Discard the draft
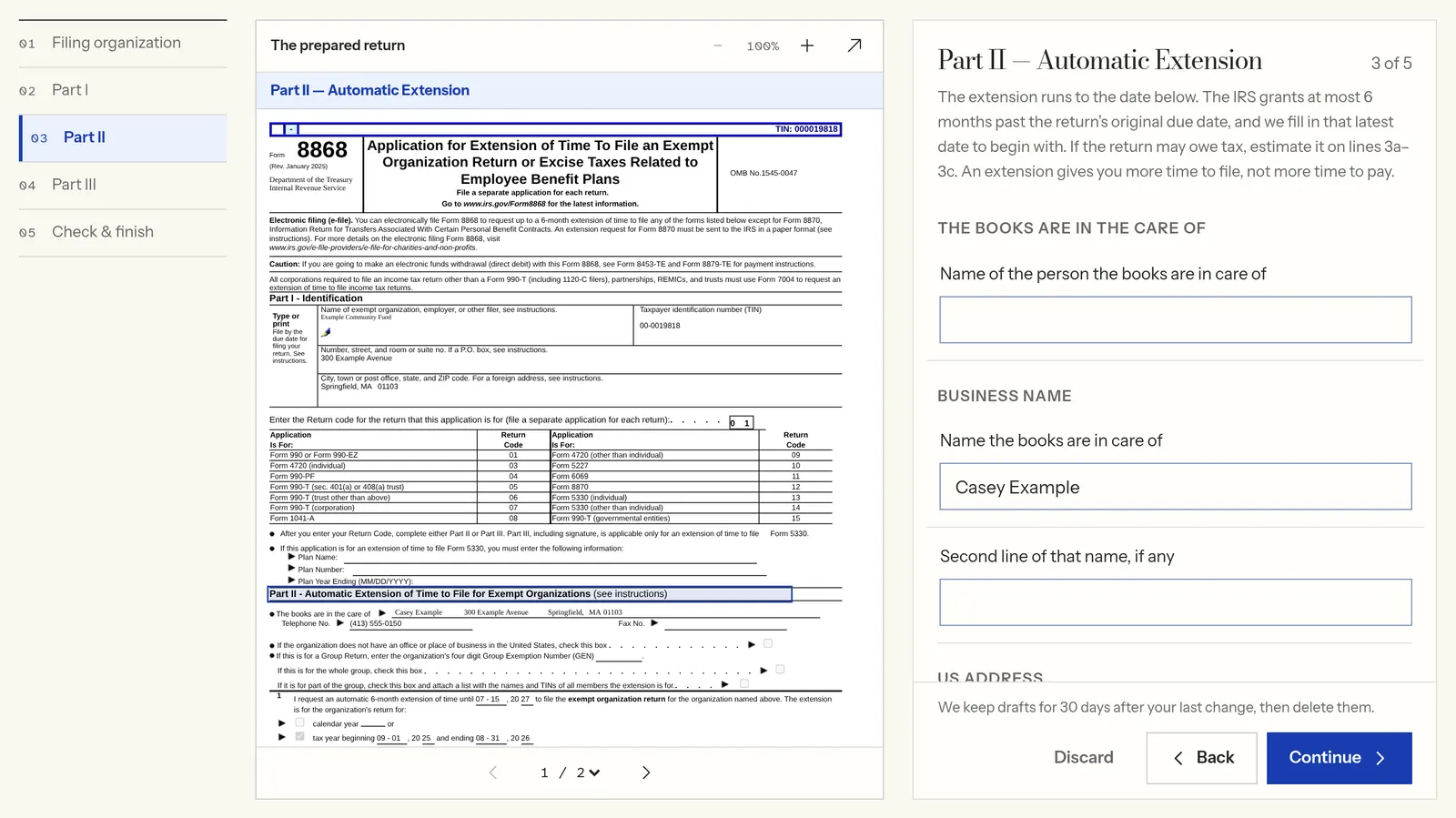The image size is (1456, 818). pyautogui.click(x=1083, y=757)
